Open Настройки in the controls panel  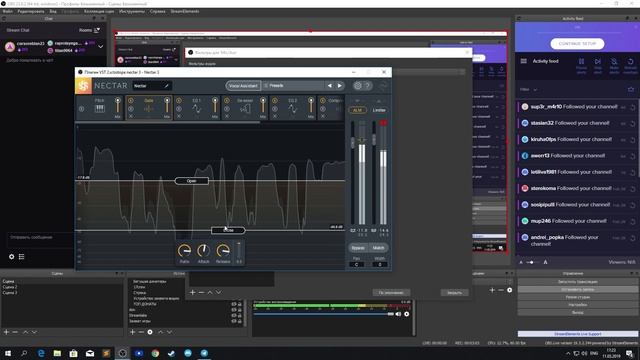coord(578,304)
